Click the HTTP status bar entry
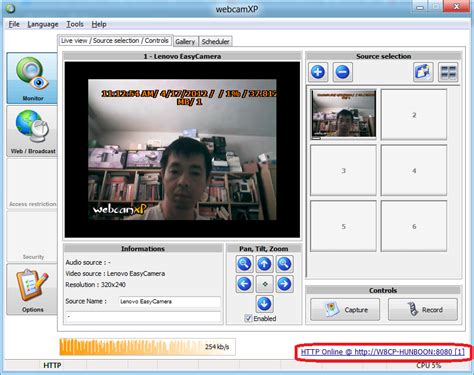This screenshot has width=474, height=375. tap(52, 365)
